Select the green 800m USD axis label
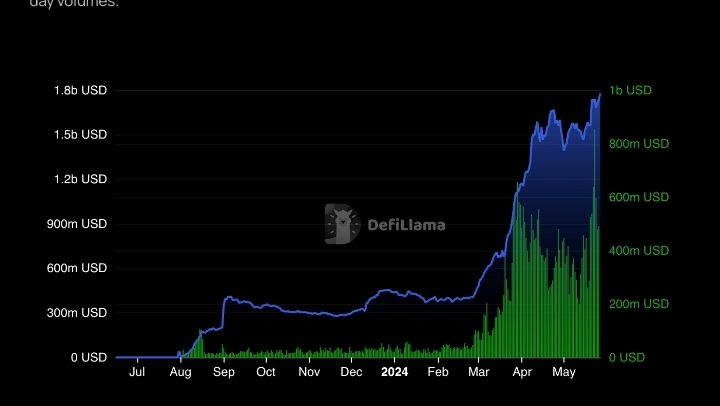 [x=639, y=144]
